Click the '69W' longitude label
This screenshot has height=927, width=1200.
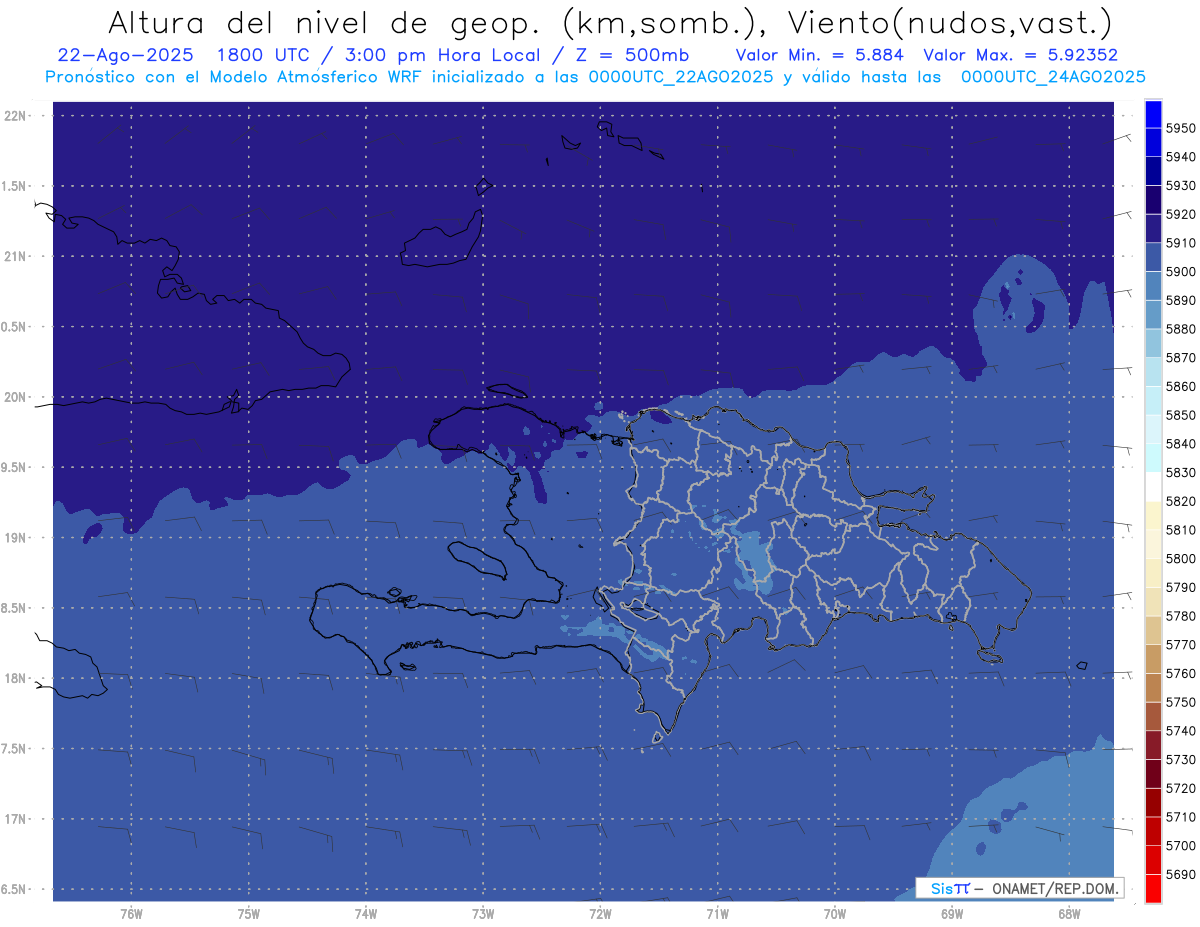click(x=952, y=914)
